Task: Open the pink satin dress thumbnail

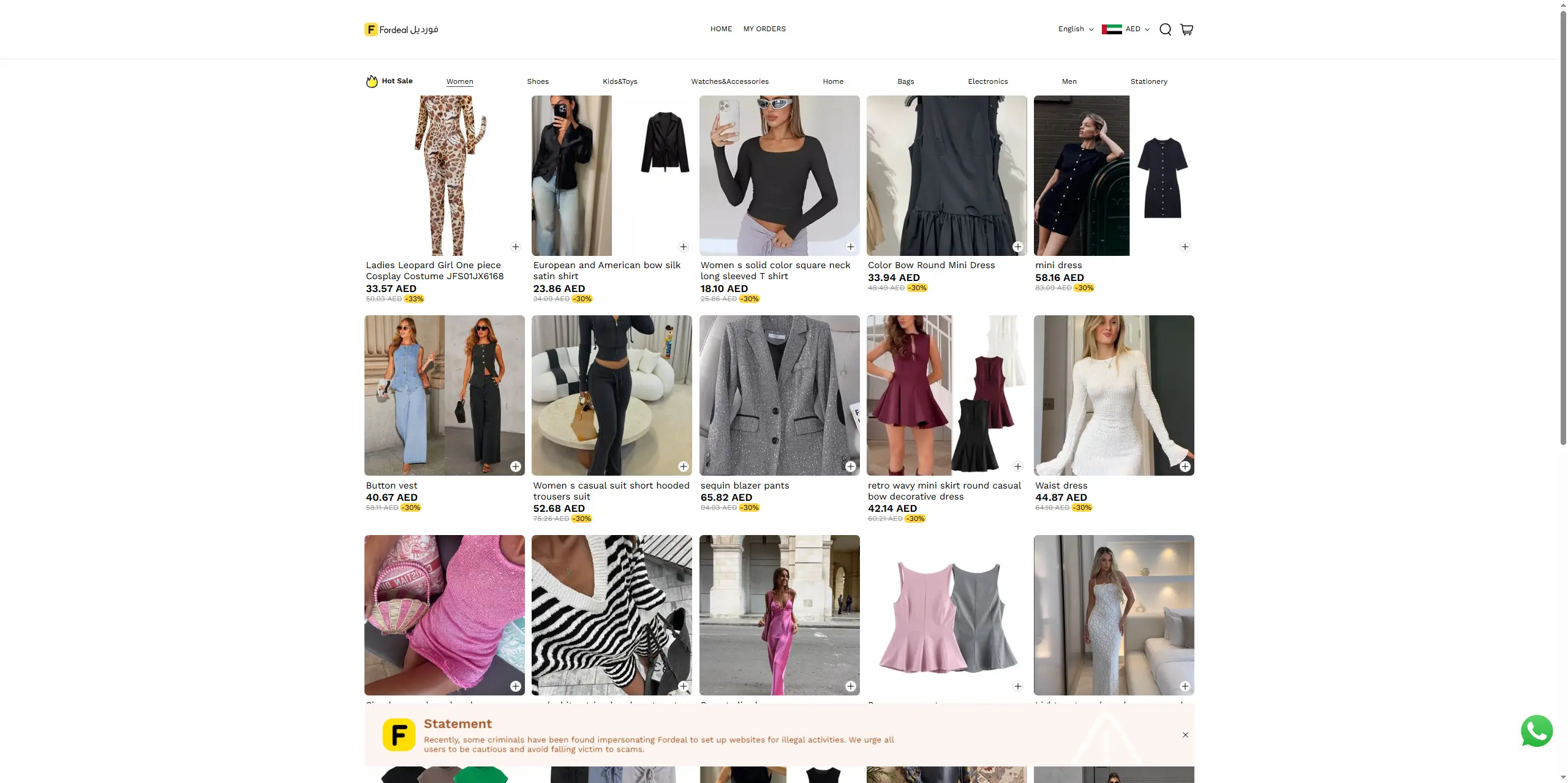Action: click(x=779, y=615)
